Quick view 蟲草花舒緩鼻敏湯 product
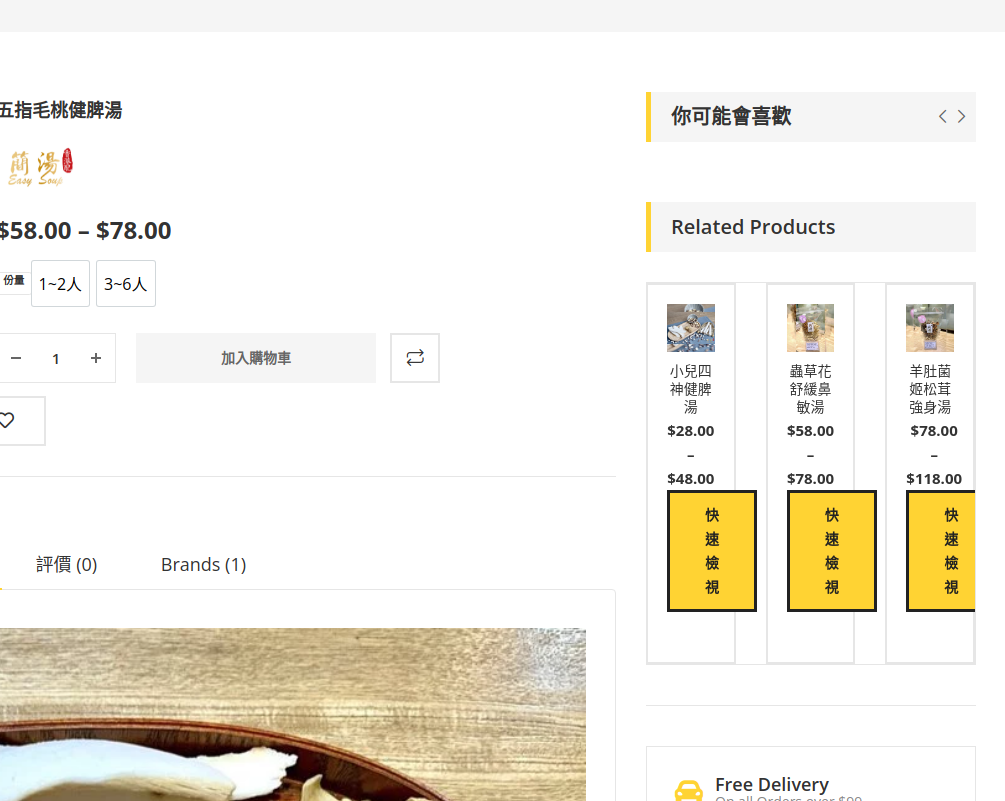1005x801 pixels. click(831, 551)
